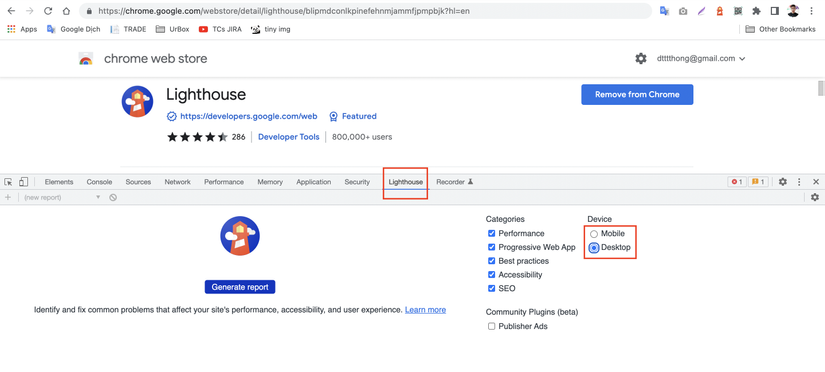Screen dimensions: 825x372
Task: Open the (new report) dropdown
Action: click(62, 197)
